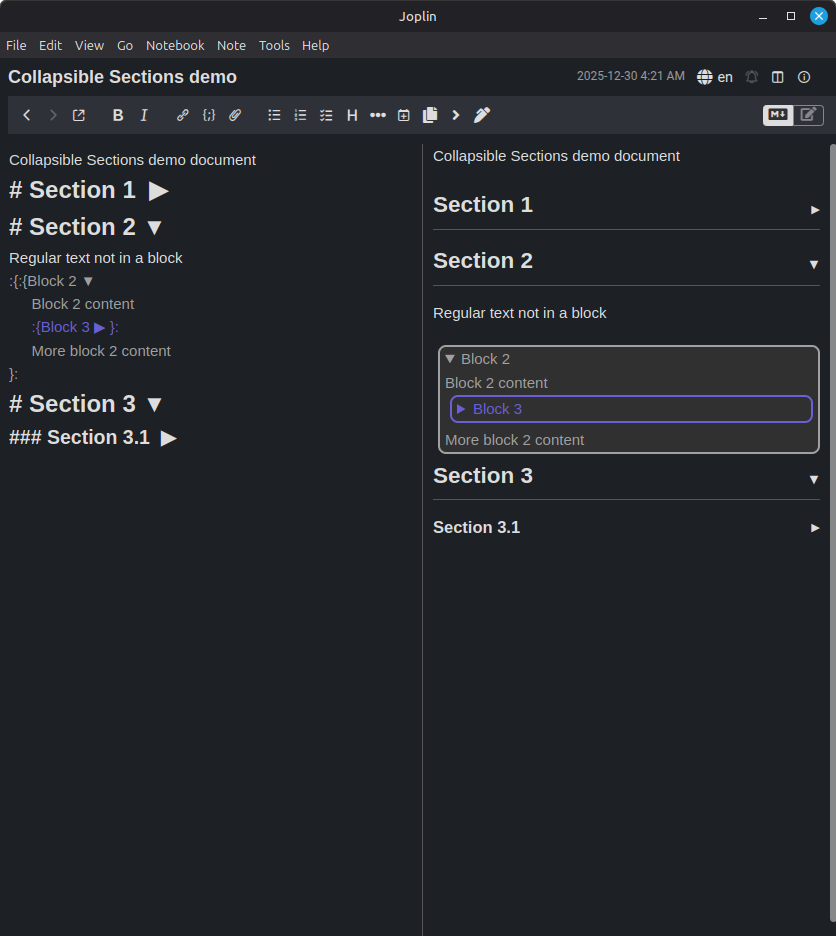Image resolution: width=836 pixels, height=936 pixels.
Task: Toggle bold formatting
Action: click(x=118, y=115)
